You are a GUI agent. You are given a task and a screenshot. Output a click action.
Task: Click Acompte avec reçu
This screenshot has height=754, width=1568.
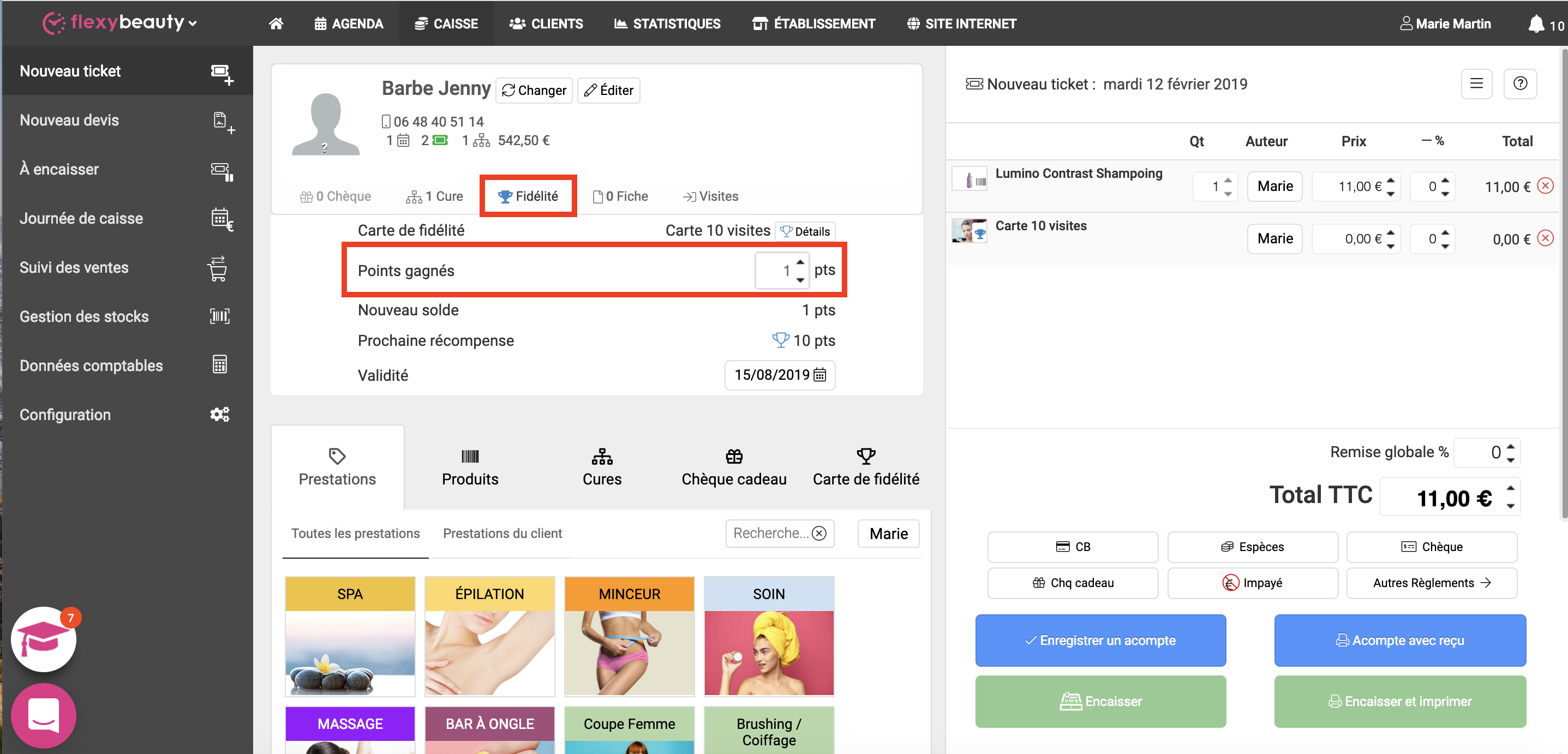1399,639
